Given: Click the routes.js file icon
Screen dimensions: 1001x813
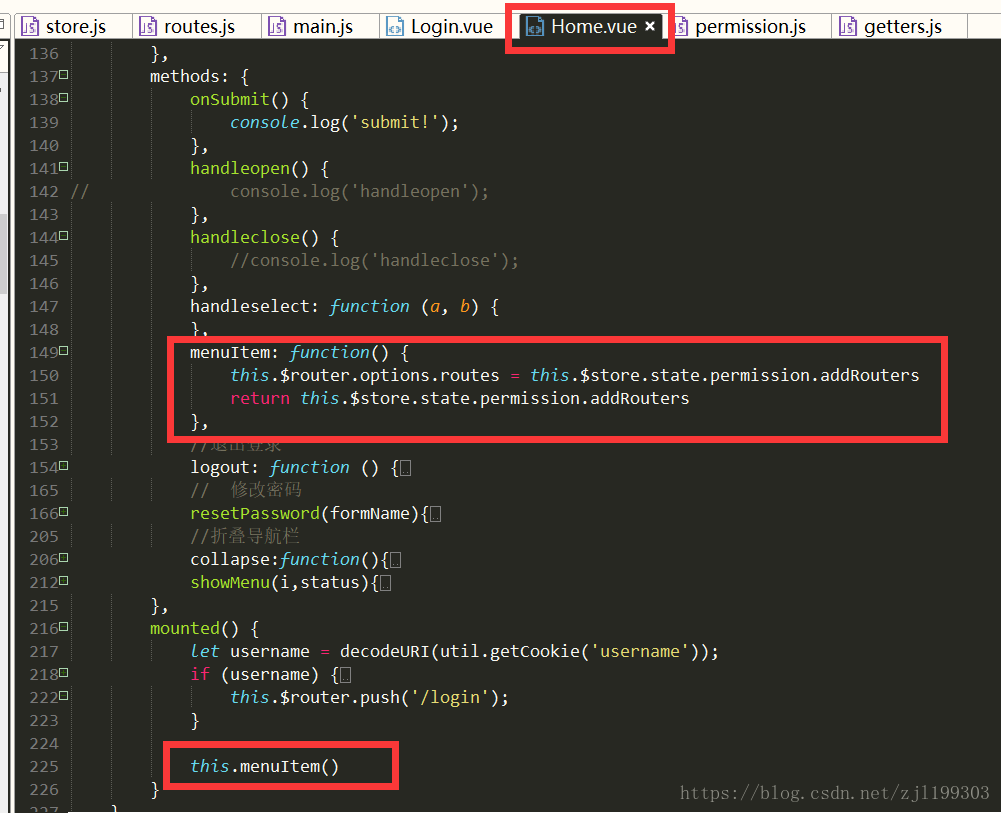Looking at the screenshot, I should (147, 27).
